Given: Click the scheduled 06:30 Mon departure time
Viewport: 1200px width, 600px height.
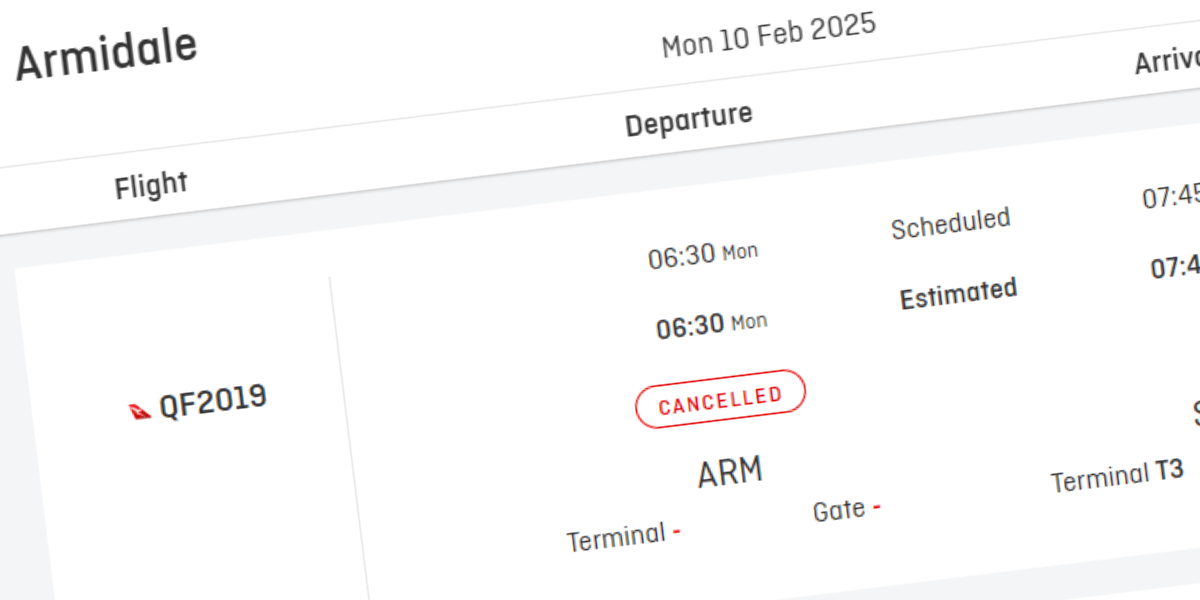Looking at the screenshot, I should [703, 255].
